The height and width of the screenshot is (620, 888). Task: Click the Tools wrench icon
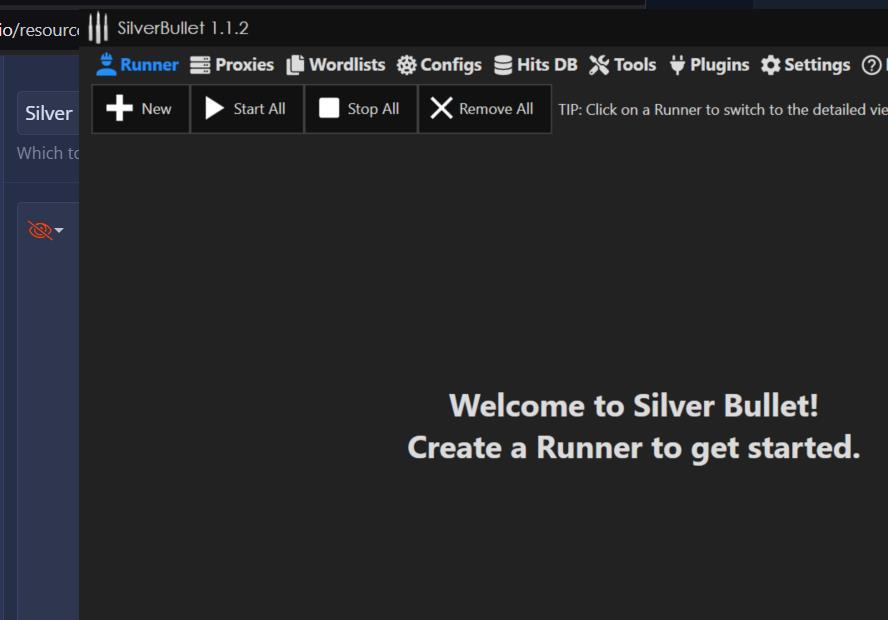597,64
